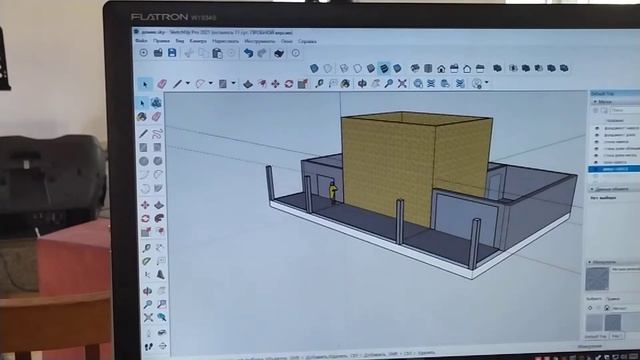This screenshot has height=360, width=640.
Task: Select 3D Text tool in Large Tool Set
Action: point(160,275)
